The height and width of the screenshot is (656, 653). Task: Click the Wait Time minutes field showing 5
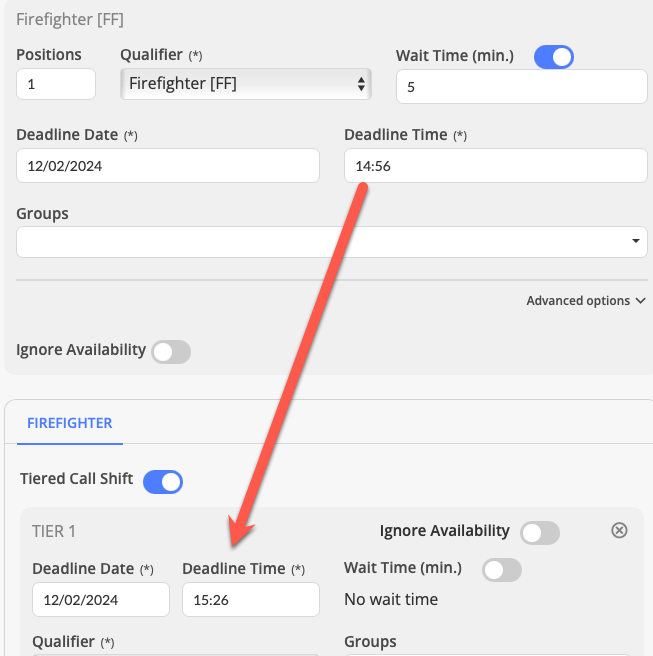(522, 87)
